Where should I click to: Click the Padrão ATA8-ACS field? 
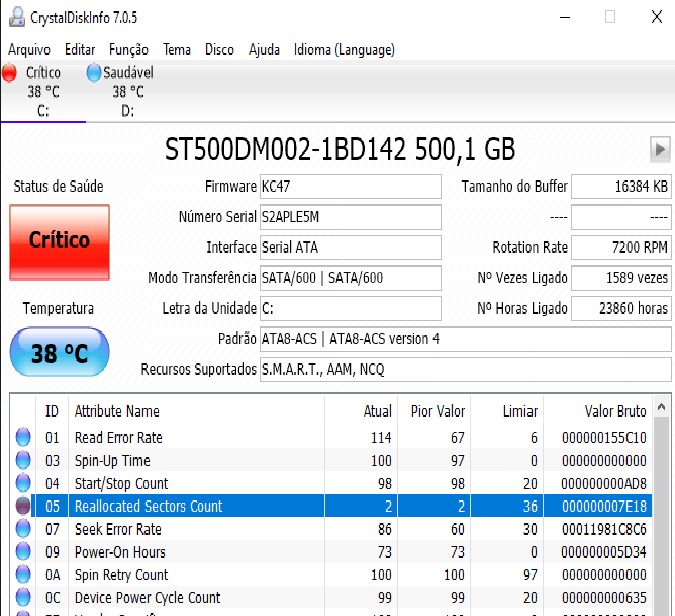[465, 339]
